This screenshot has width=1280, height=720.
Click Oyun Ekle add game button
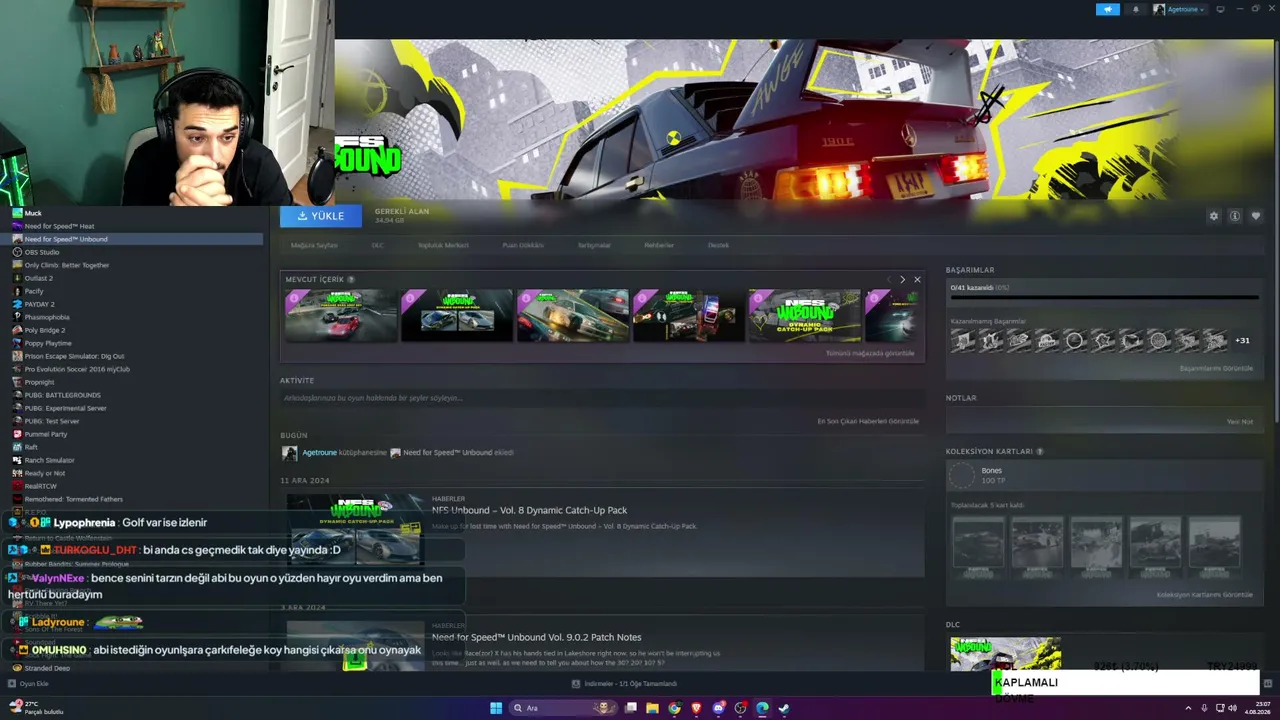coord(29,684)
